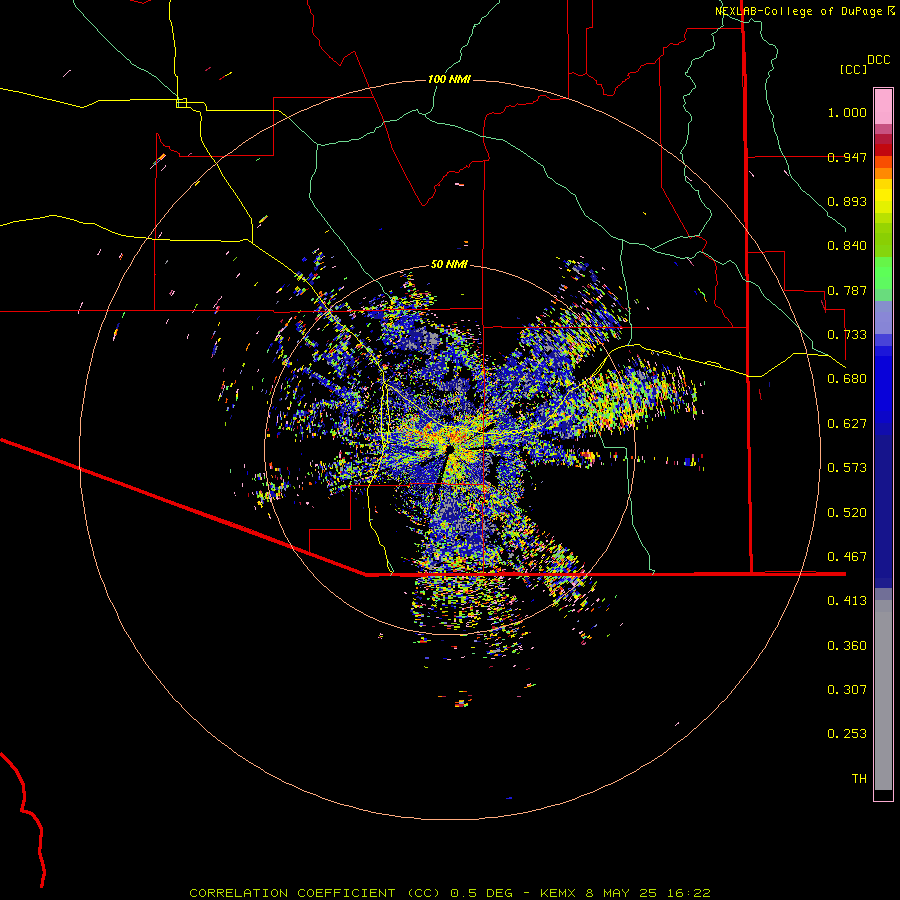Click the 50 NMI range ring label

coord(449,264)
